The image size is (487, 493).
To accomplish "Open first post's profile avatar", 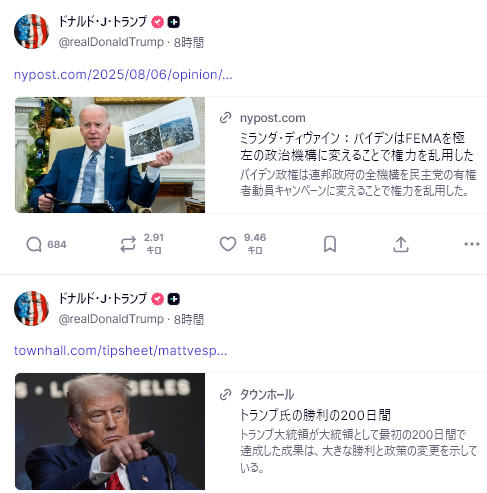I will click(31, 31).
